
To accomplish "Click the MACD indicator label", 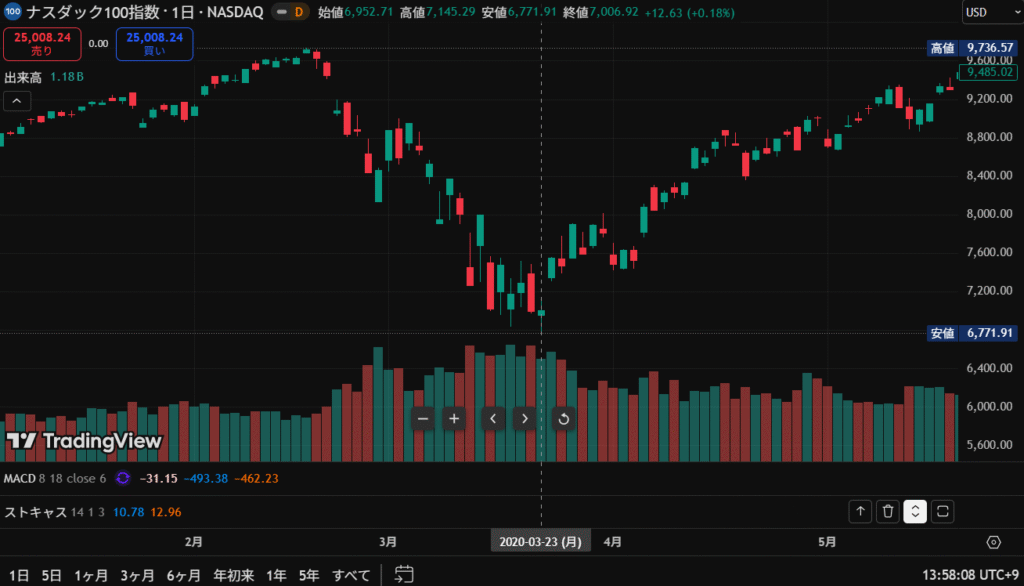I will coord(19,478).
